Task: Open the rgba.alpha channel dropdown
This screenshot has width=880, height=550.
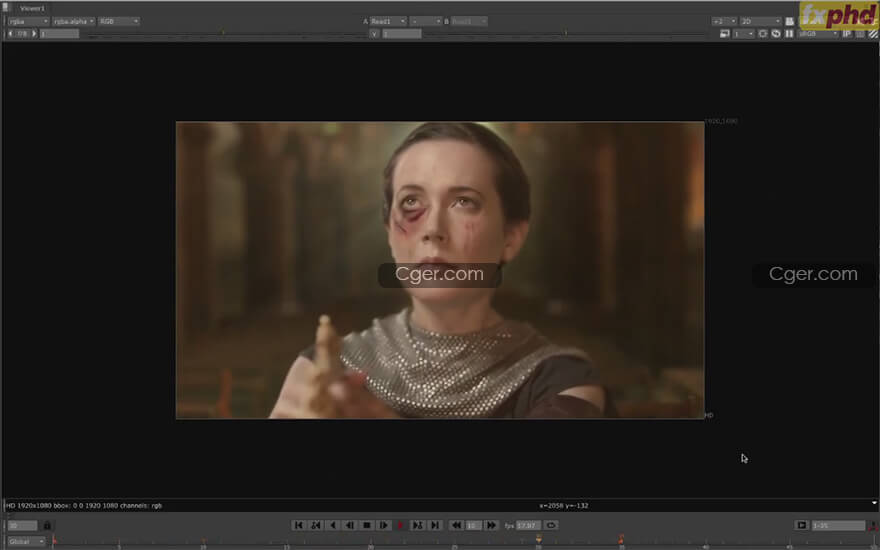Action: pos(74,21)
